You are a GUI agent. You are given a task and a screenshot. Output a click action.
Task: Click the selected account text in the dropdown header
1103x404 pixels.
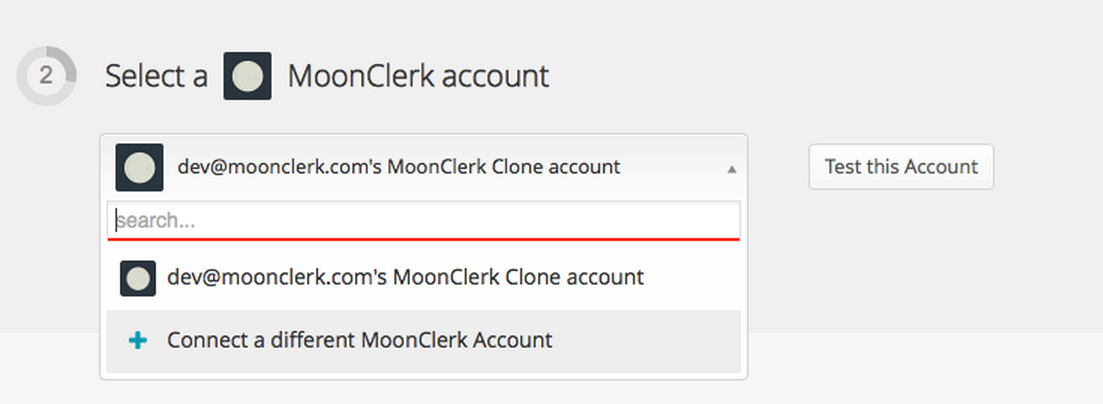point(399,168)
